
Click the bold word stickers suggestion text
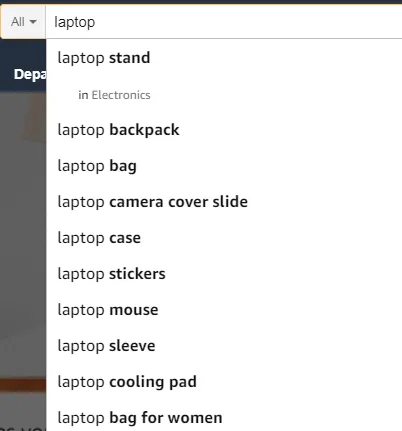[137, 274]
